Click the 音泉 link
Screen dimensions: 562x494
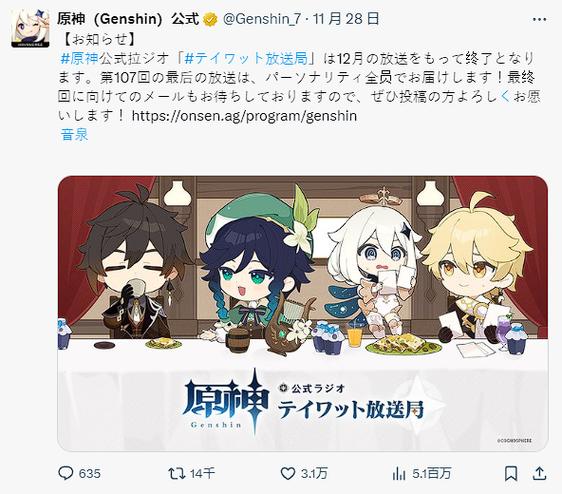click(x=74, y=135)
